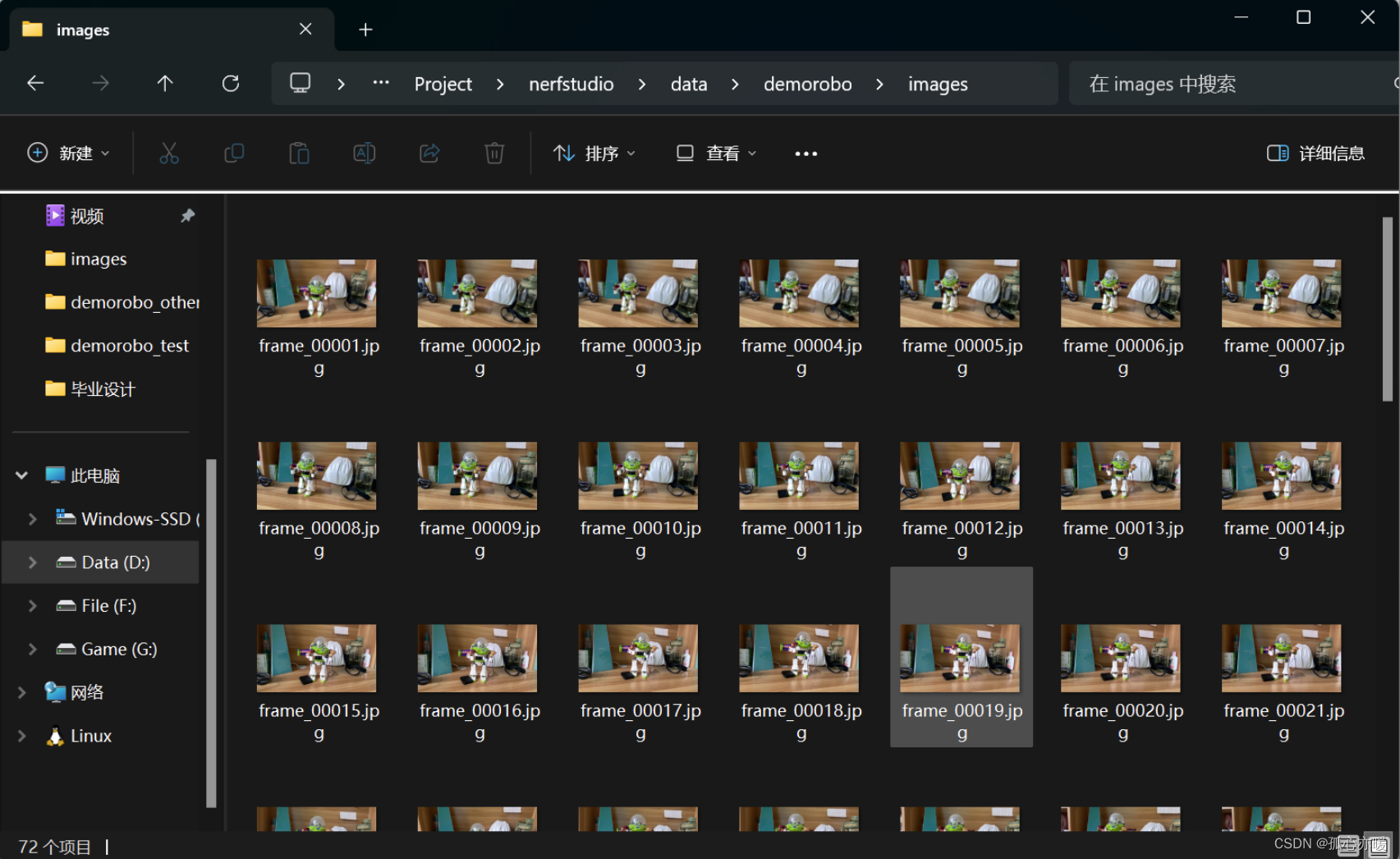Viewport: 1400px width, 859px height.
Task: Navigate to nerfstudio in breadcrumb
Action: click(x=571, y=84)
